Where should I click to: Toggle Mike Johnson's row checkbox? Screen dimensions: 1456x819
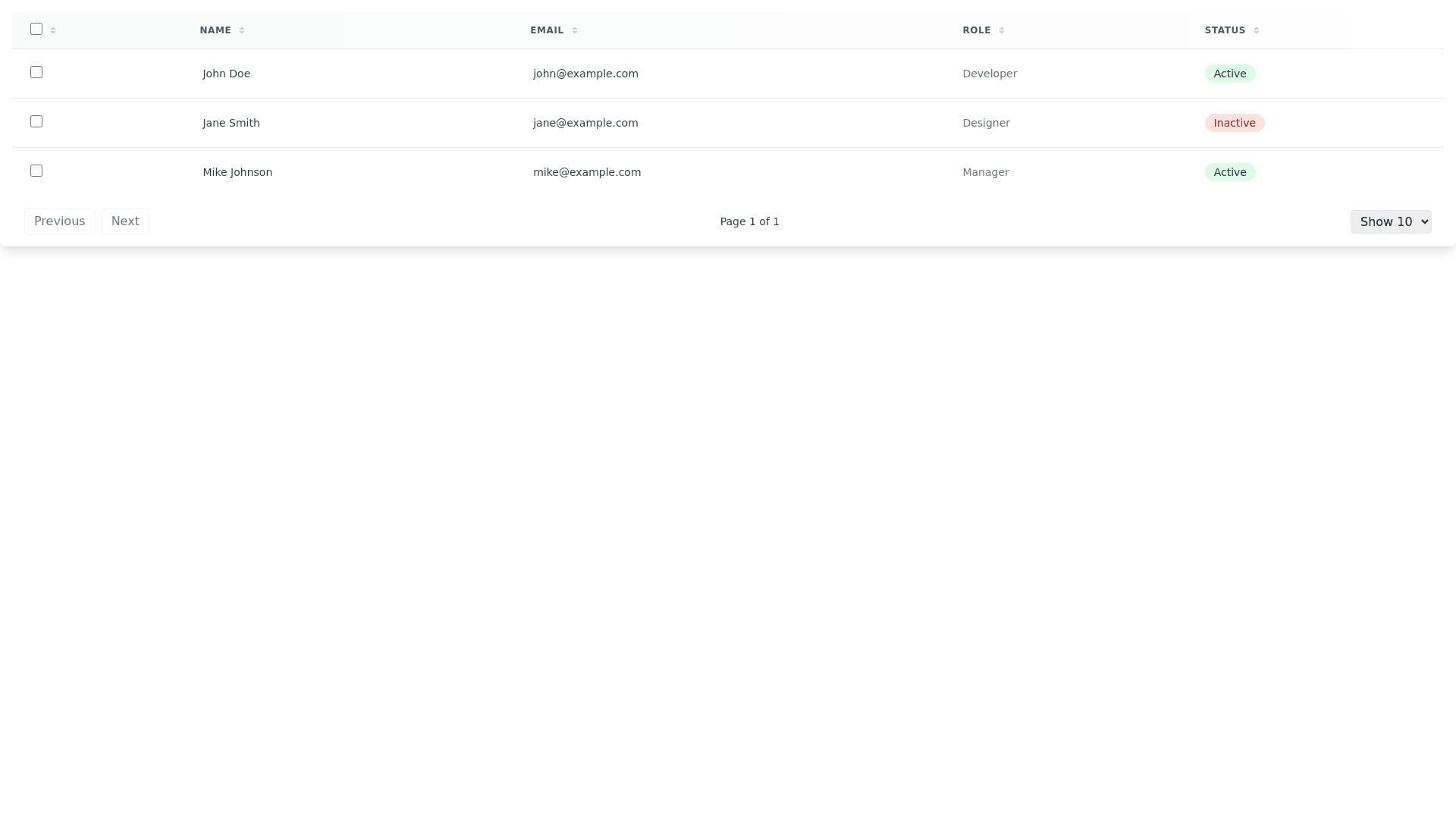click(x=36, y=171)
